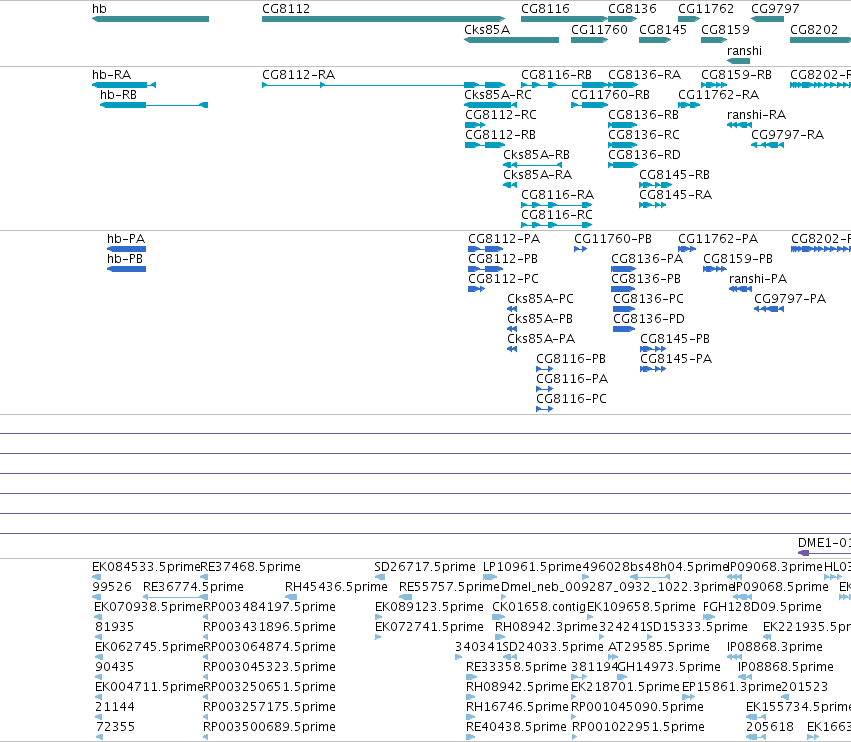Select the CG11762-RA transcript label
This screenshot has width=851, height=742.
pos(719,95)
